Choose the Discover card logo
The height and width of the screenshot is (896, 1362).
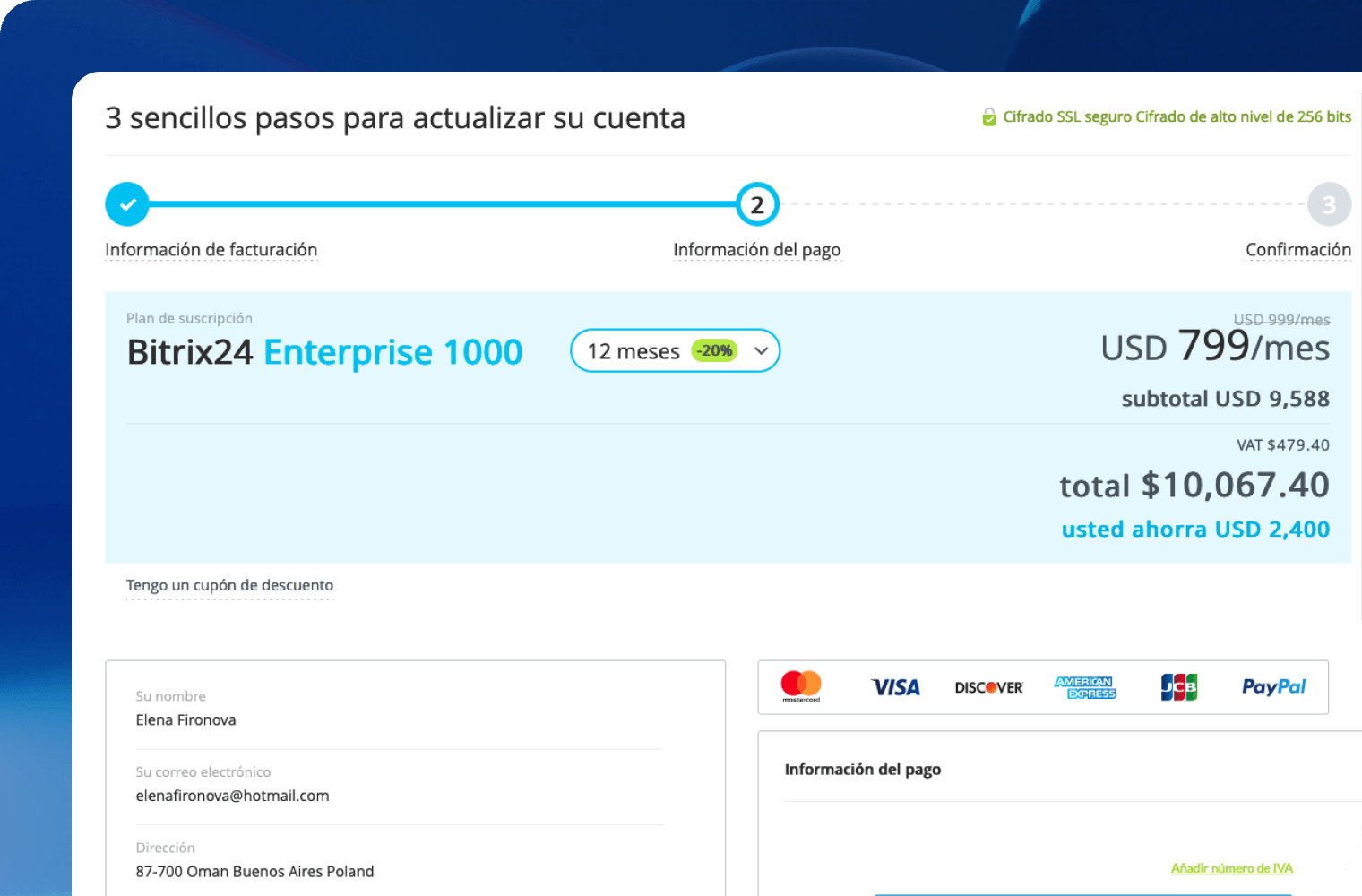pos(988,687)
